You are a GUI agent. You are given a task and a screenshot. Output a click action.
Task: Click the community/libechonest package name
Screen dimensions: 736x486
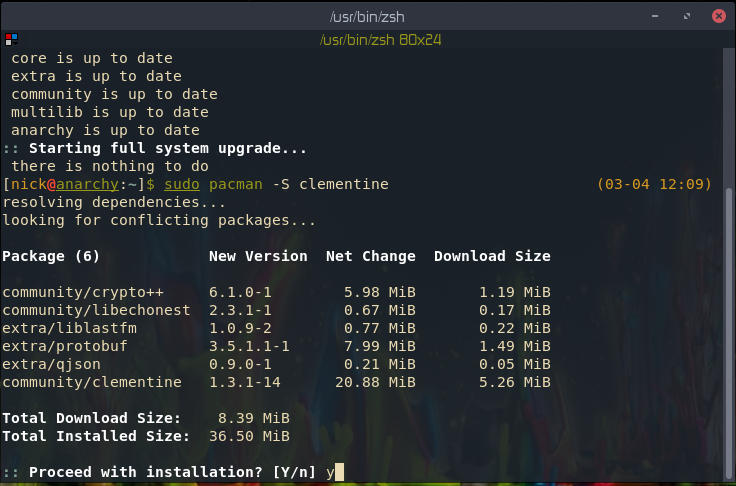pos(96,310)
